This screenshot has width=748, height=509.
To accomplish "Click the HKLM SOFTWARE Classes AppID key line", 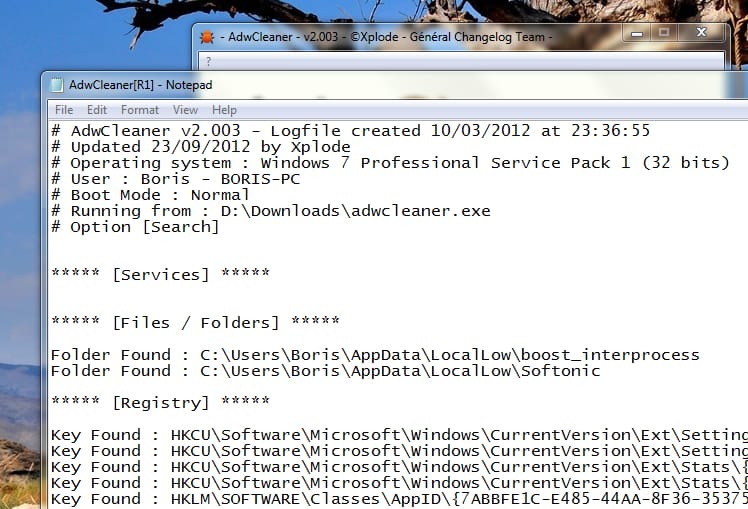I will pyautogui.click(x=400, y=499).
